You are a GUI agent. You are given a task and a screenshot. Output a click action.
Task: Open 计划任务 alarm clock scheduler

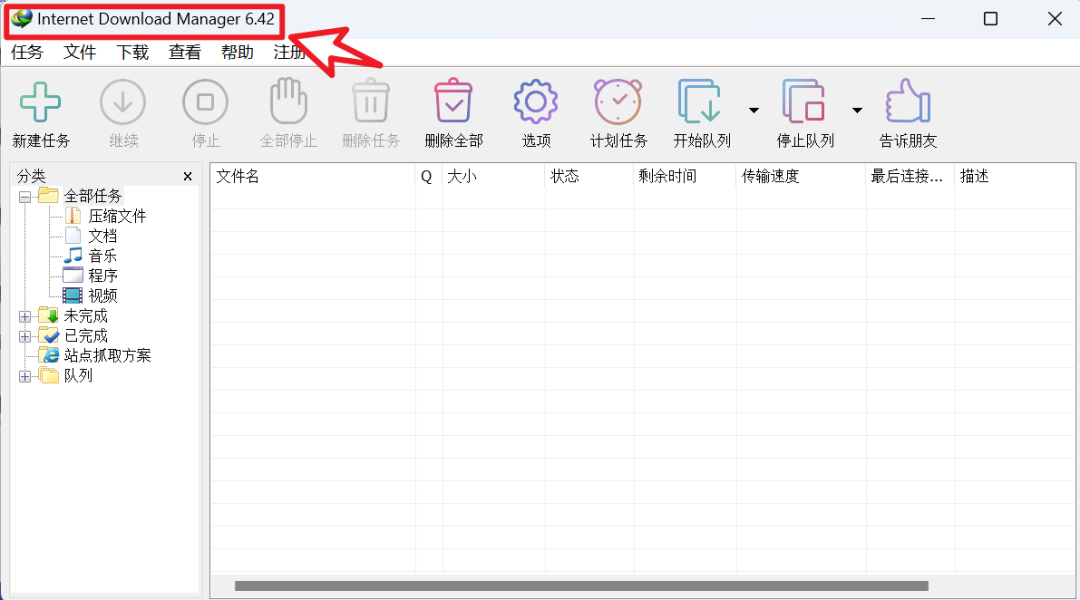coord(618,101)
